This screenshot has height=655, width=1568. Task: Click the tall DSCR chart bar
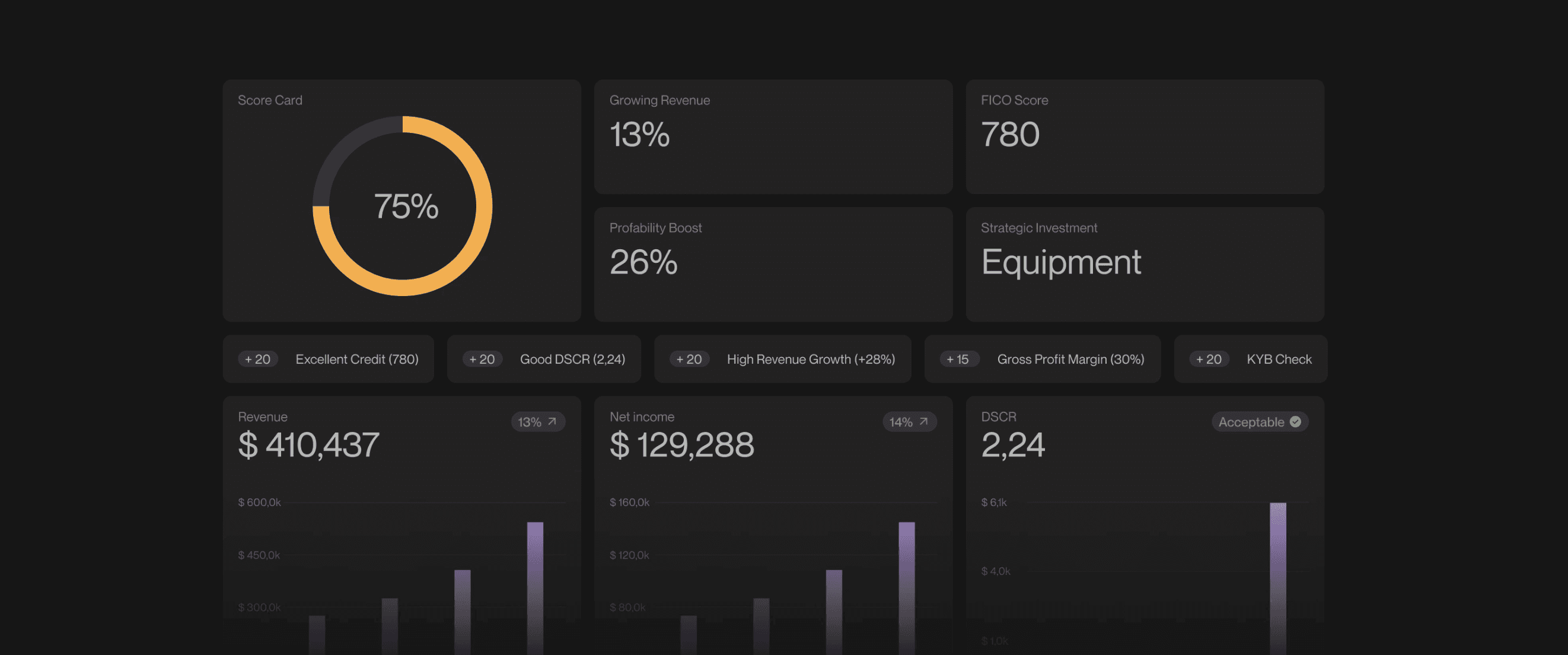coord(1277,572)
